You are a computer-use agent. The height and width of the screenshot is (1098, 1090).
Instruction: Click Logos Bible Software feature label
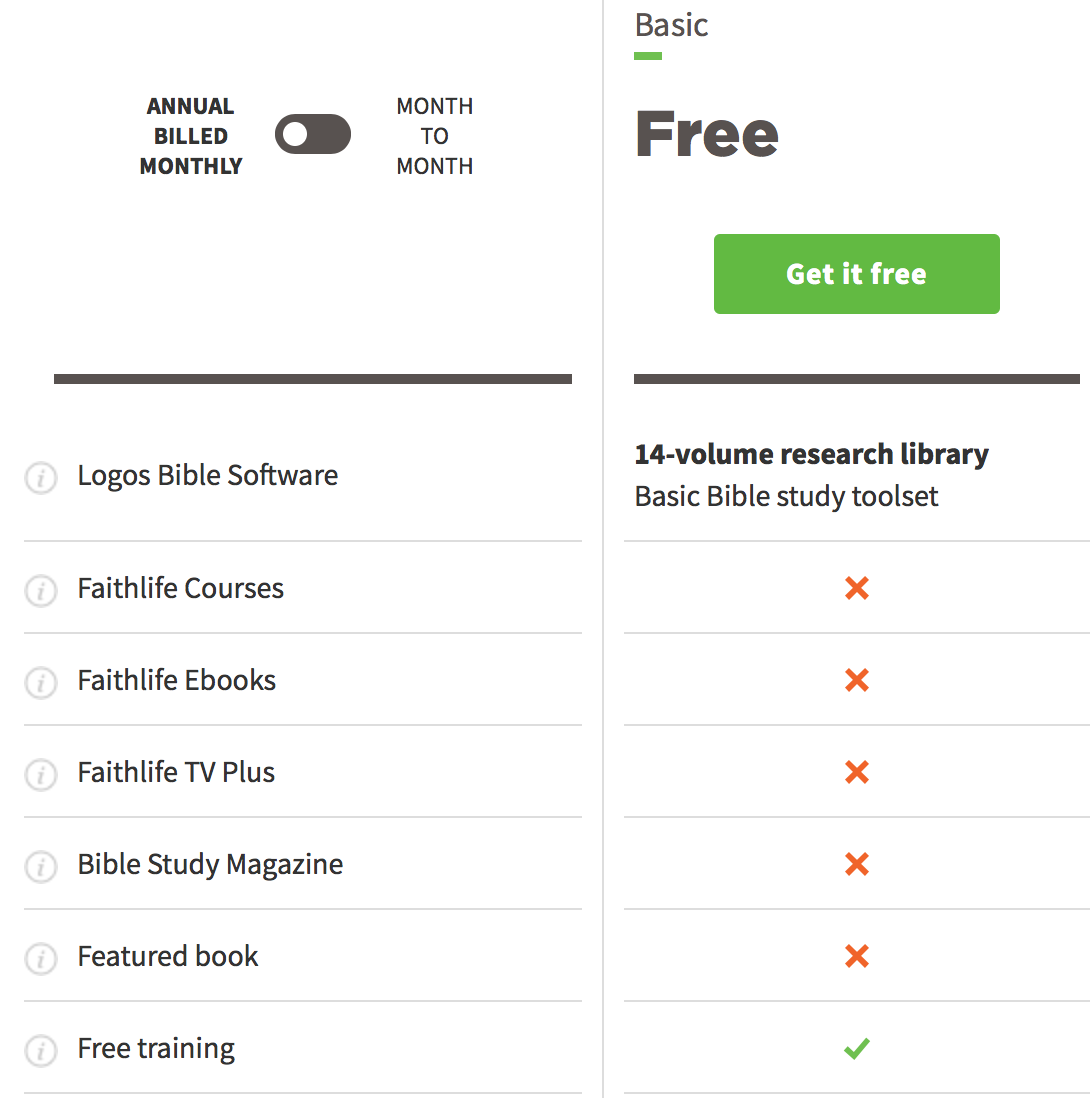[x=208, y=475]
